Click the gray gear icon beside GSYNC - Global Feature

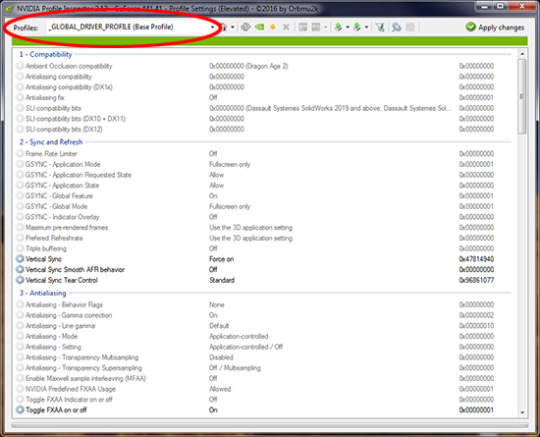tap(20, 196)
